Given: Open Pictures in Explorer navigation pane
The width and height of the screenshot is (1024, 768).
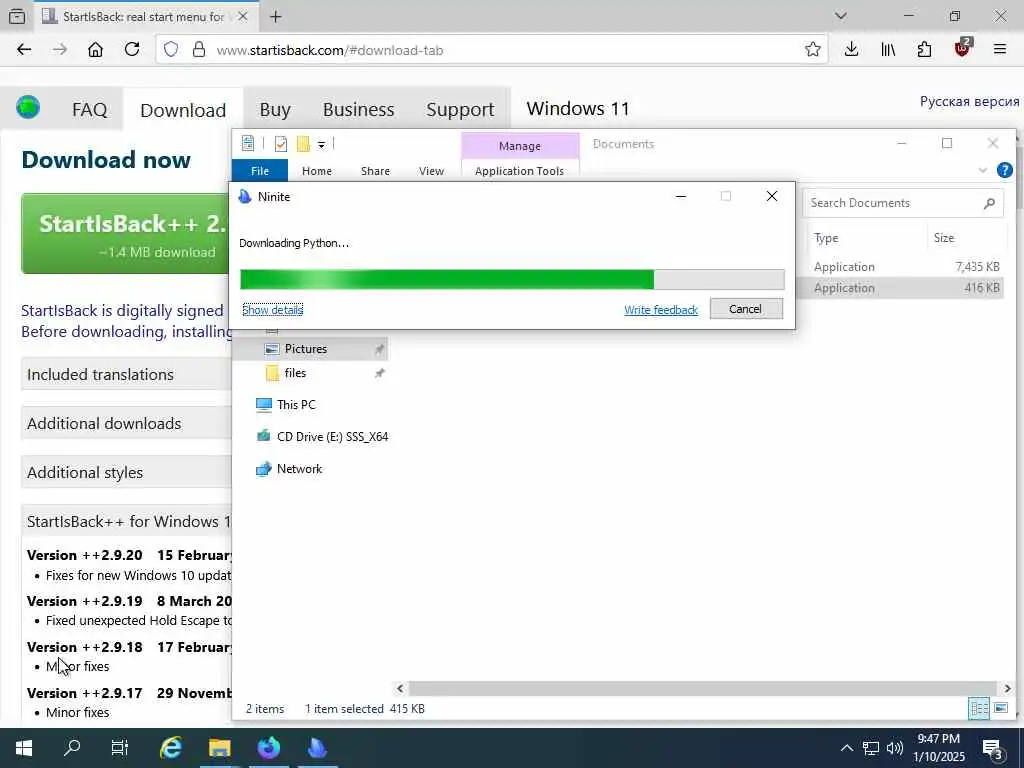Looking at the screenshot, I should coord(306,349).
